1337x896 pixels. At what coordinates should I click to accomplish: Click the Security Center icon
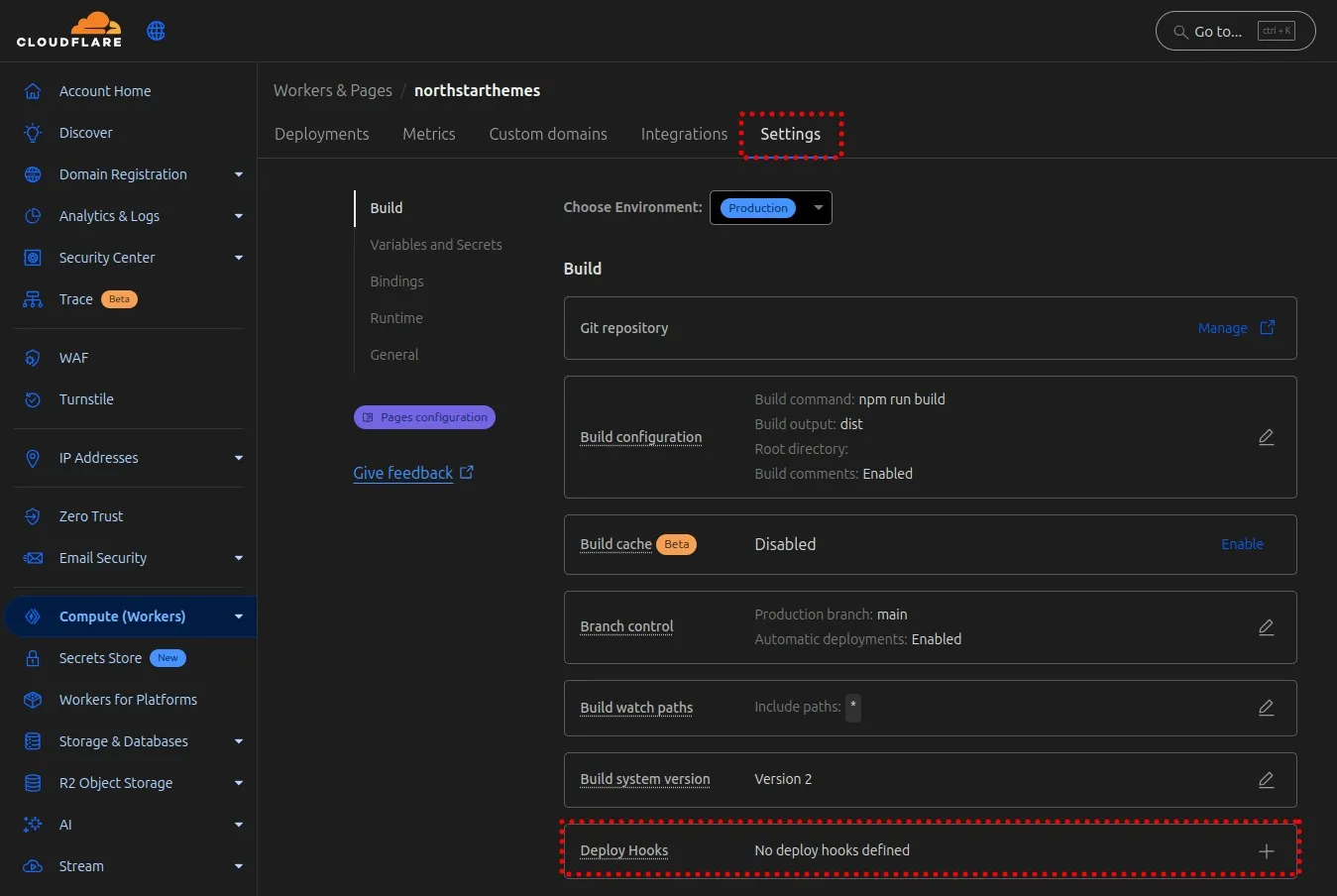click(33, 258)
